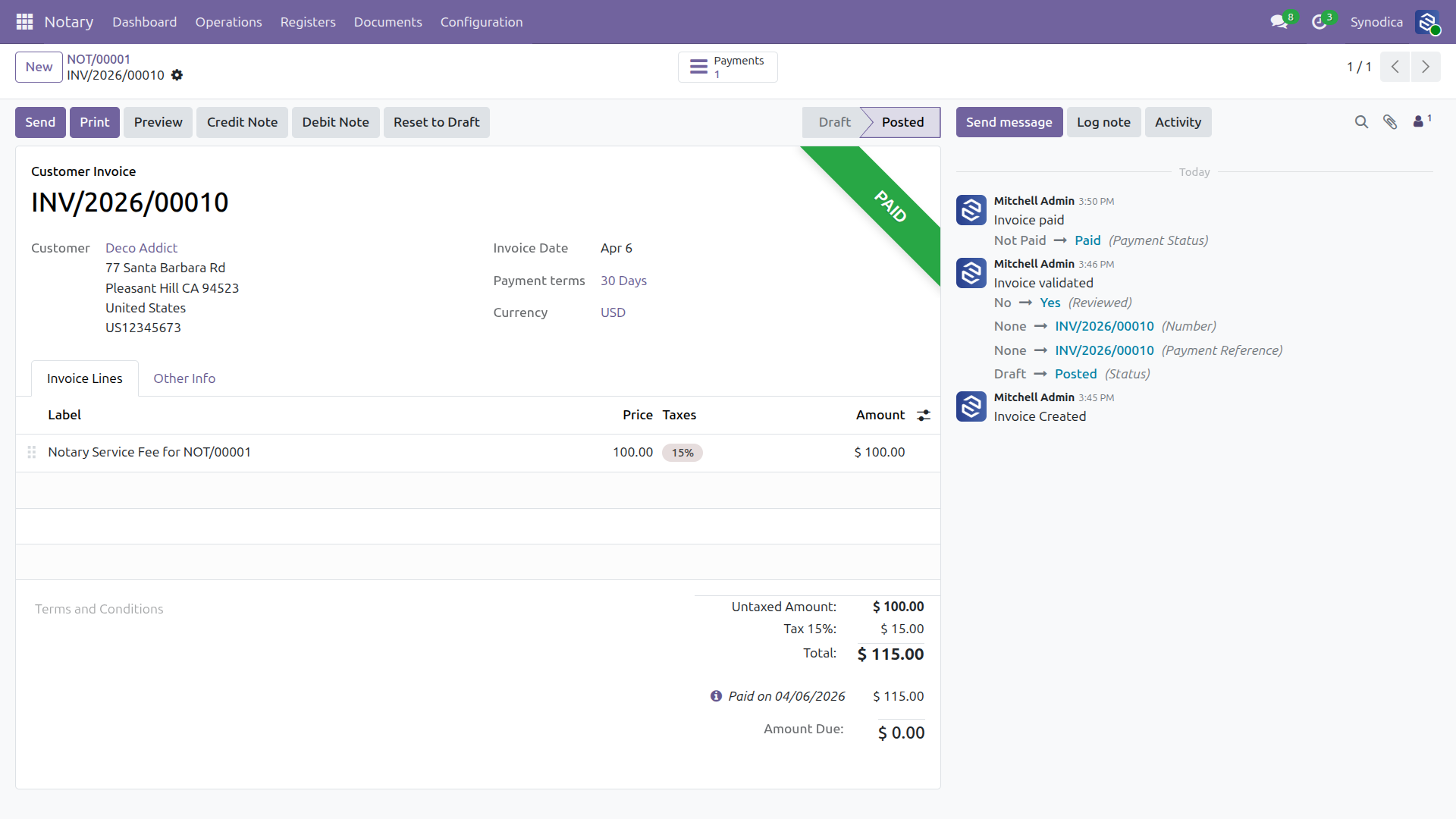Schedule an Activity
Viewport: 1456px width, 819px height.
[x=1178, y=122]
